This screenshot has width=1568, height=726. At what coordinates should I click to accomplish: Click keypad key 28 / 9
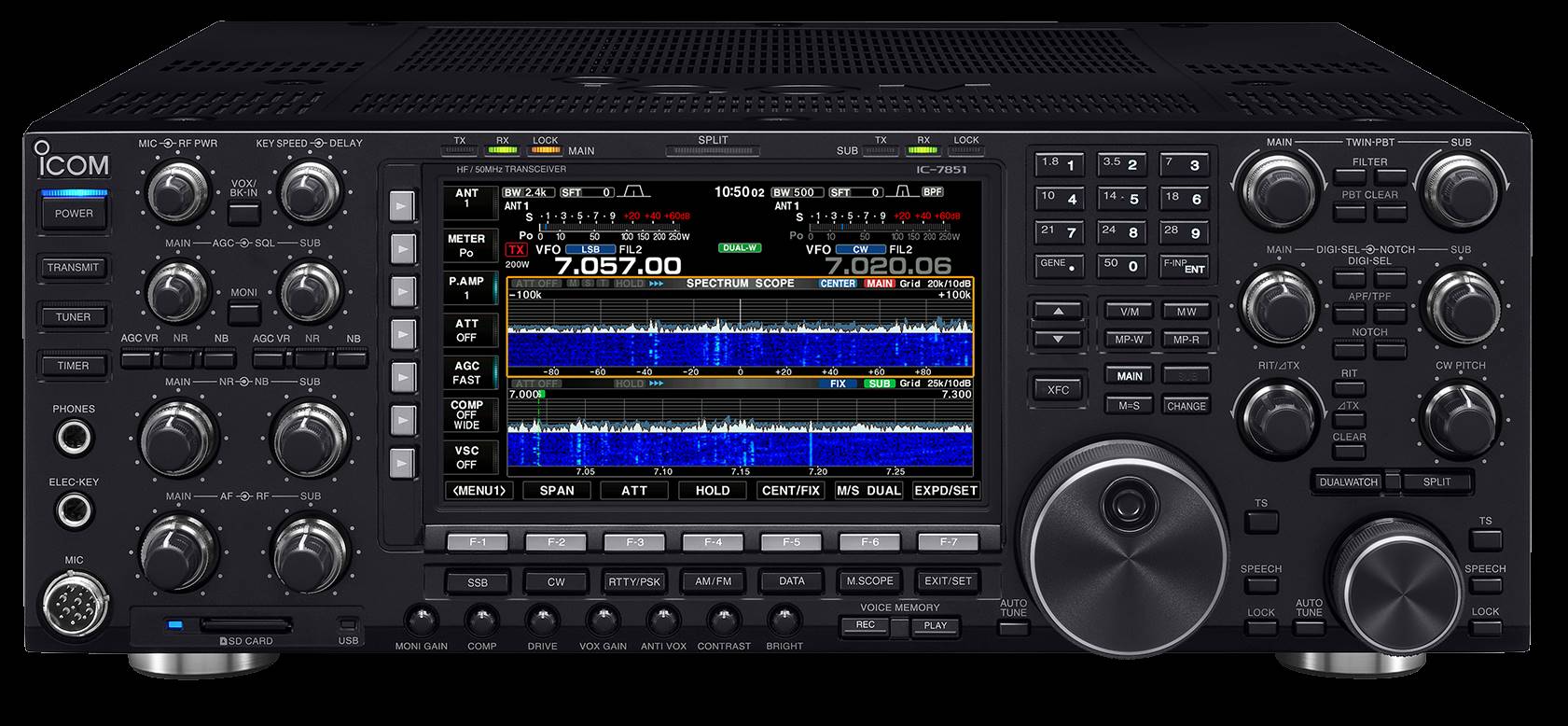(1185, 233)
